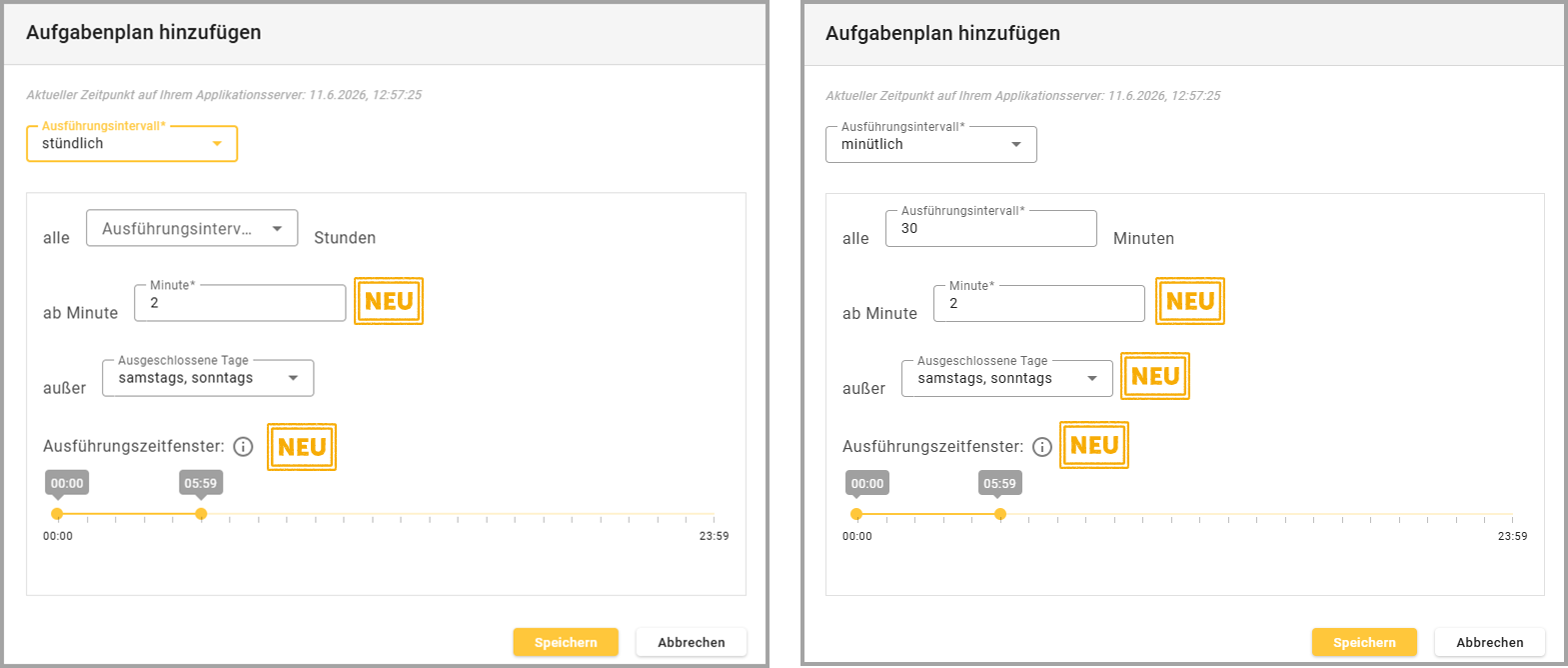Click the Minute field in minütlich dialog
The height and width of the screenshot is (668, 1568).
[1039, 304]
